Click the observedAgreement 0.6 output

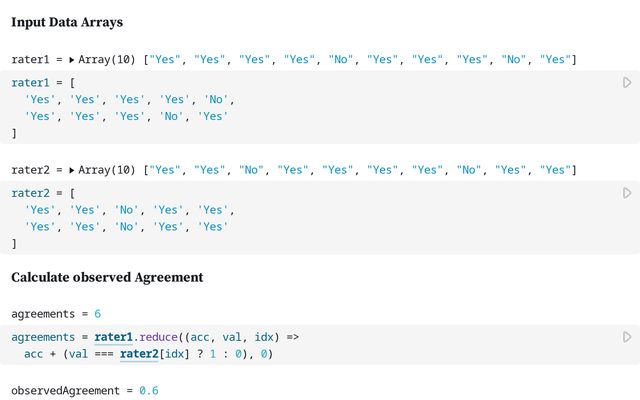pyautogui.click(x=149, y=391)
